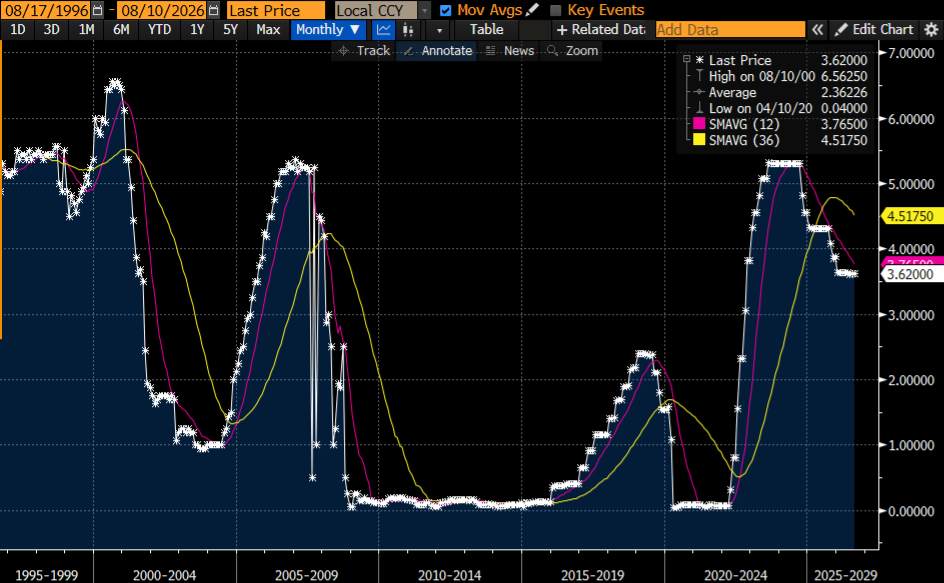Click the 2010-2014 x-axis label
The image size is (944, 583).
click(450, 575)
